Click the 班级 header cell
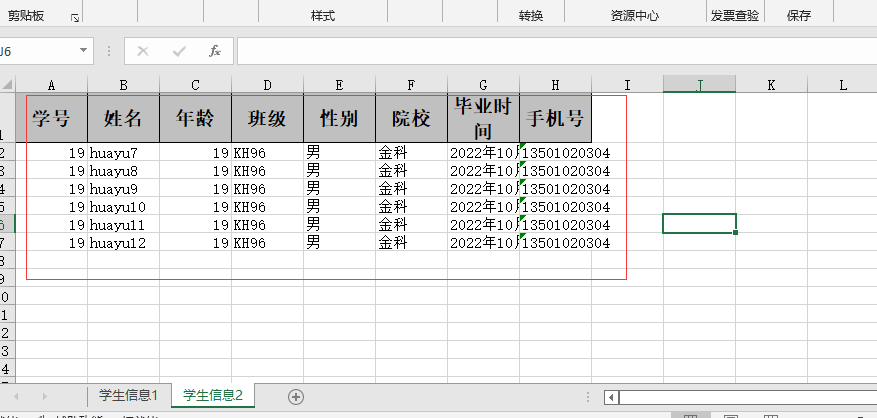 tap(267, 118)
